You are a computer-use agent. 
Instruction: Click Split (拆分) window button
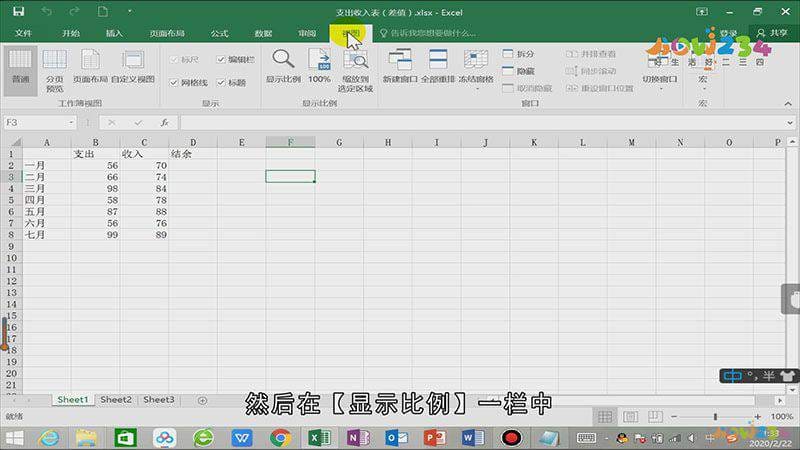(518, 54)
